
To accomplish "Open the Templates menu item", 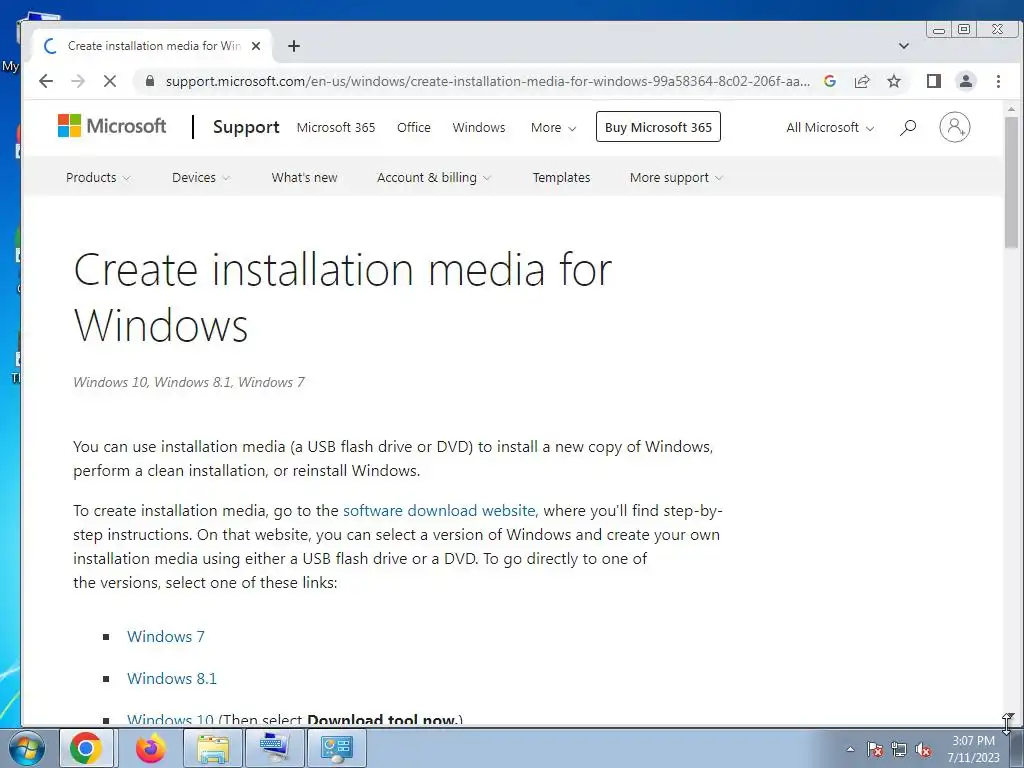I will pos(561,177).
